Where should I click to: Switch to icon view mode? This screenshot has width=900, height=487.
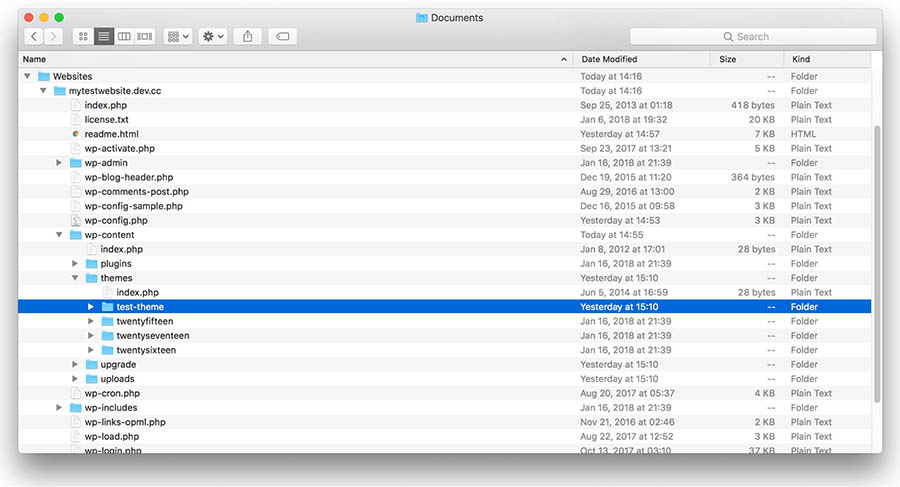83,36
